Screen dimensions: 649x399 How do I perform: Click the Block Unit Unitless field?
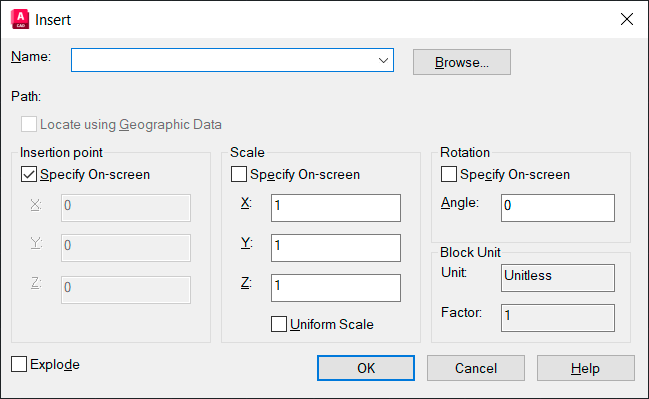tap(558, 278)
